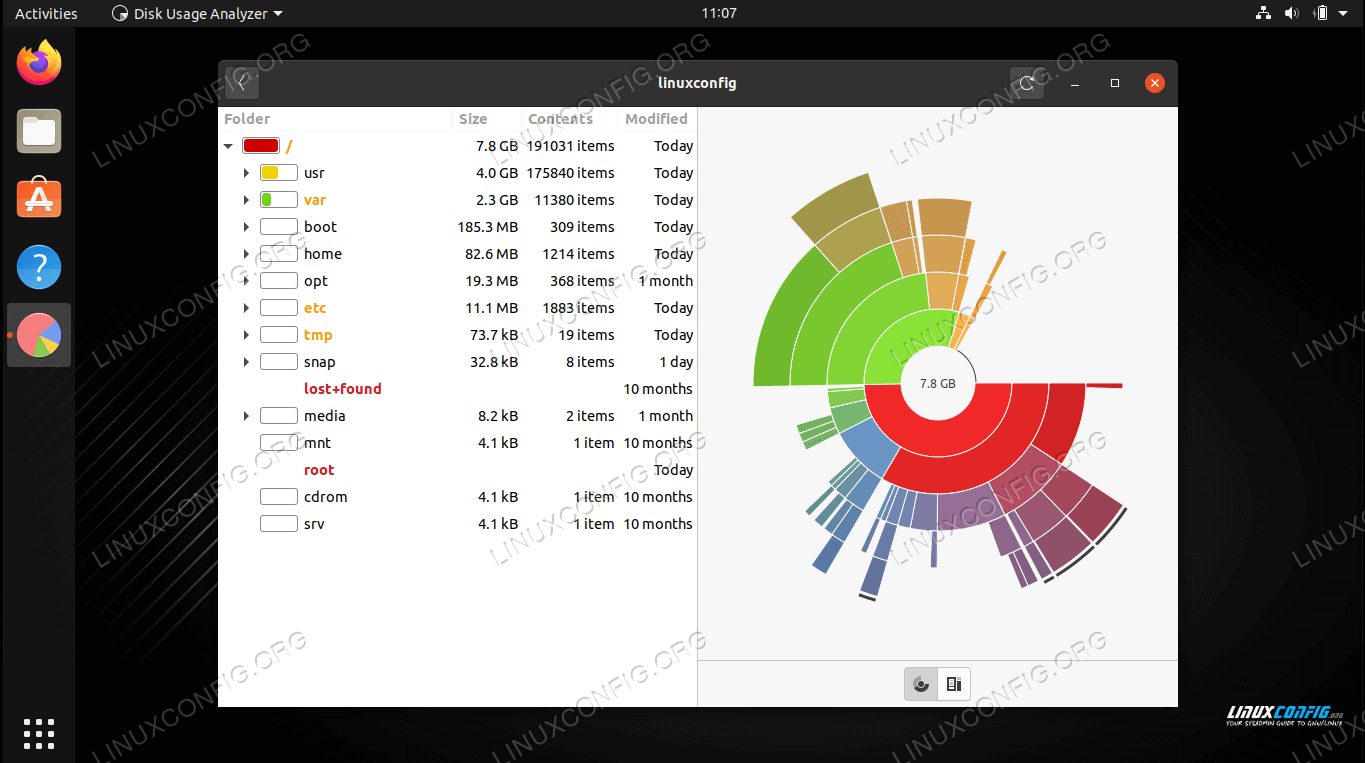Click '82.6 MB' size of home
1365x763 pixels.
(x=492, y=254)
